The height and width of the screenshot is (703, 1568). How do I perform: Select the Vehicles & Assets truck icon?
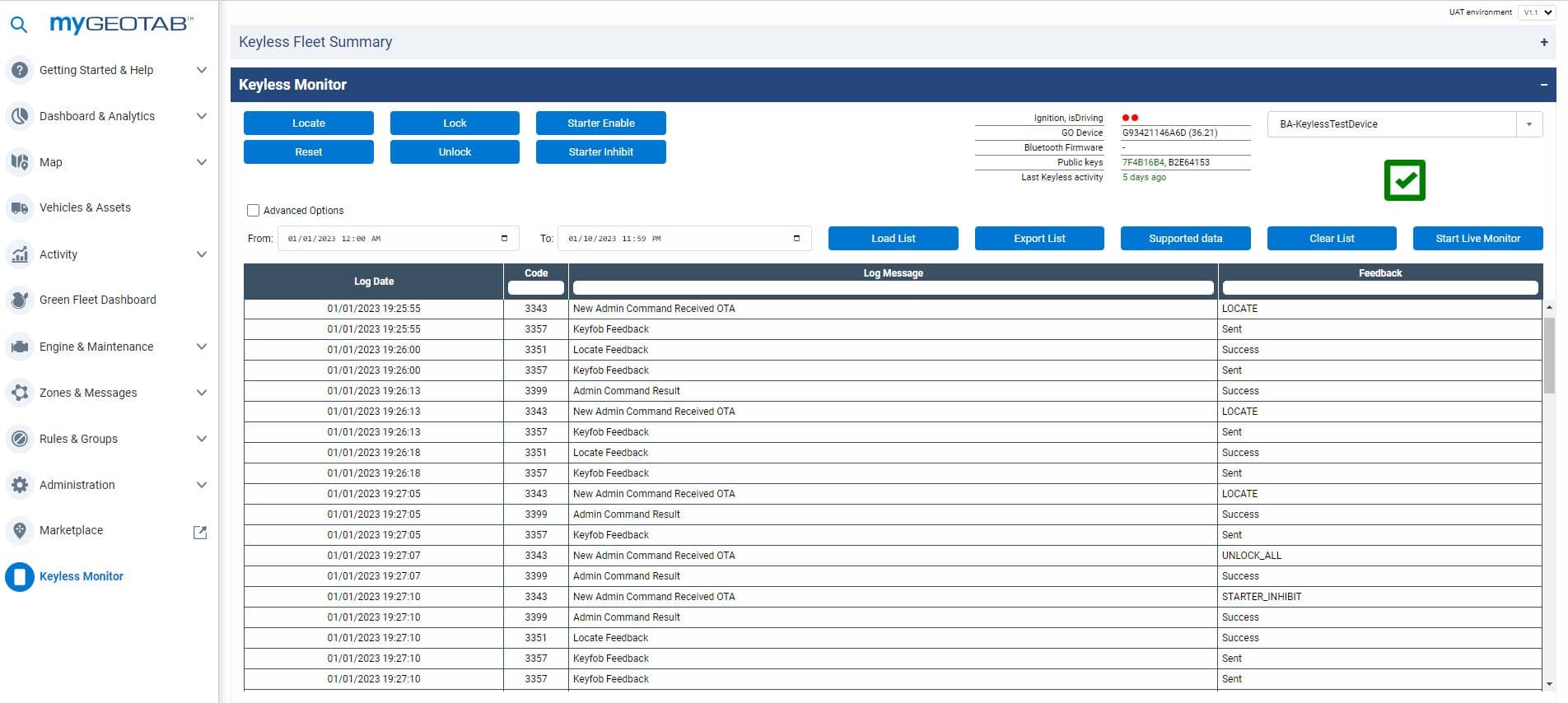click(20, 208)
